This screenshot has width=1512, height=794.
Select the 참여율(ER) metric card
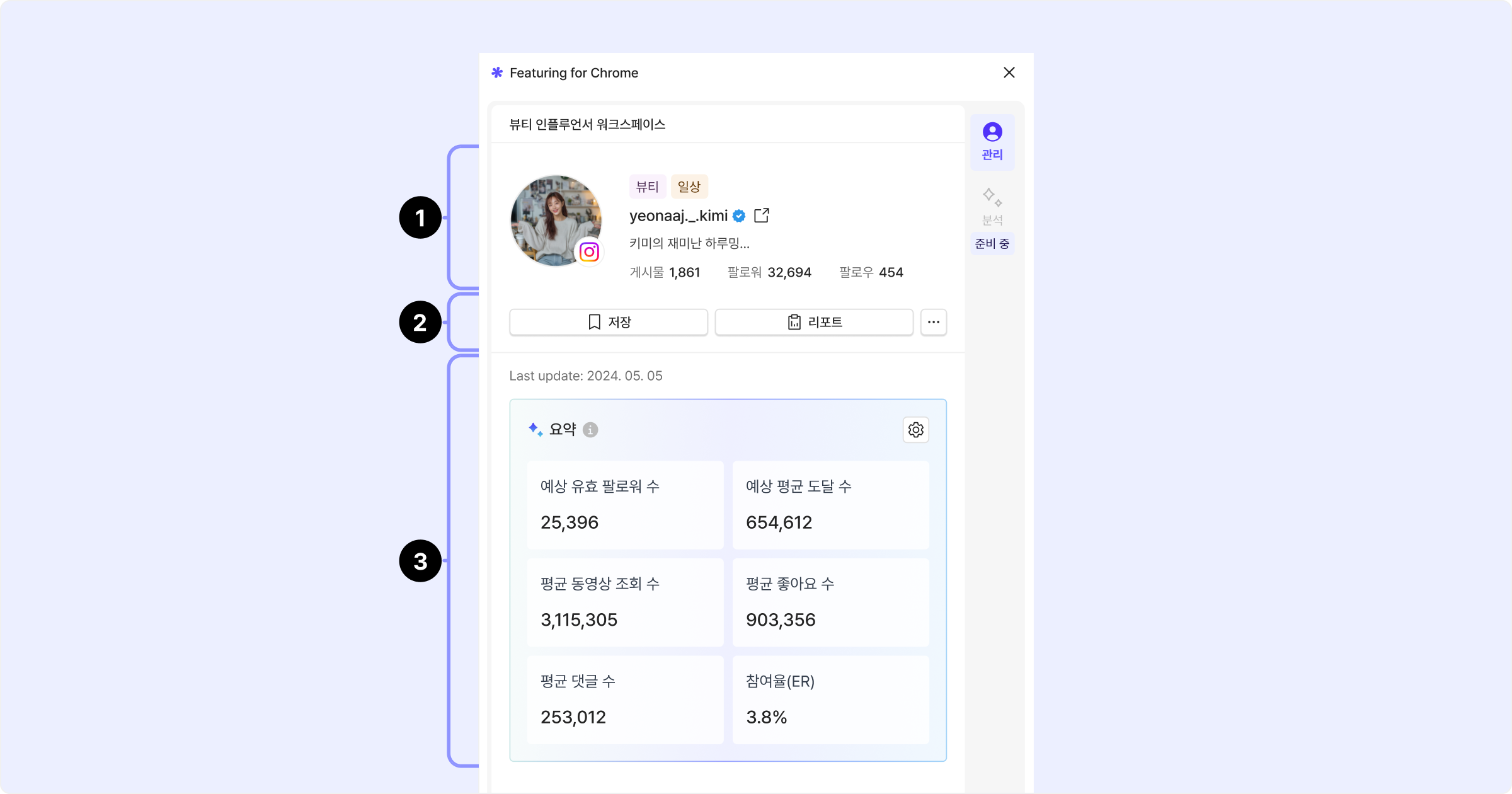click(830, 699)
